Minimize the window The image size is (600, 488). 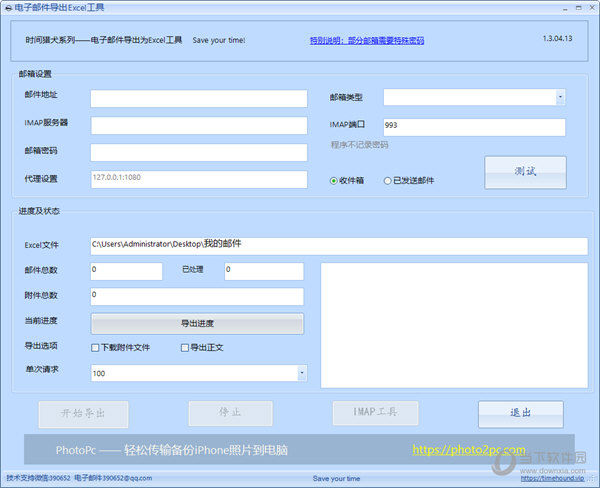(565, 8)
